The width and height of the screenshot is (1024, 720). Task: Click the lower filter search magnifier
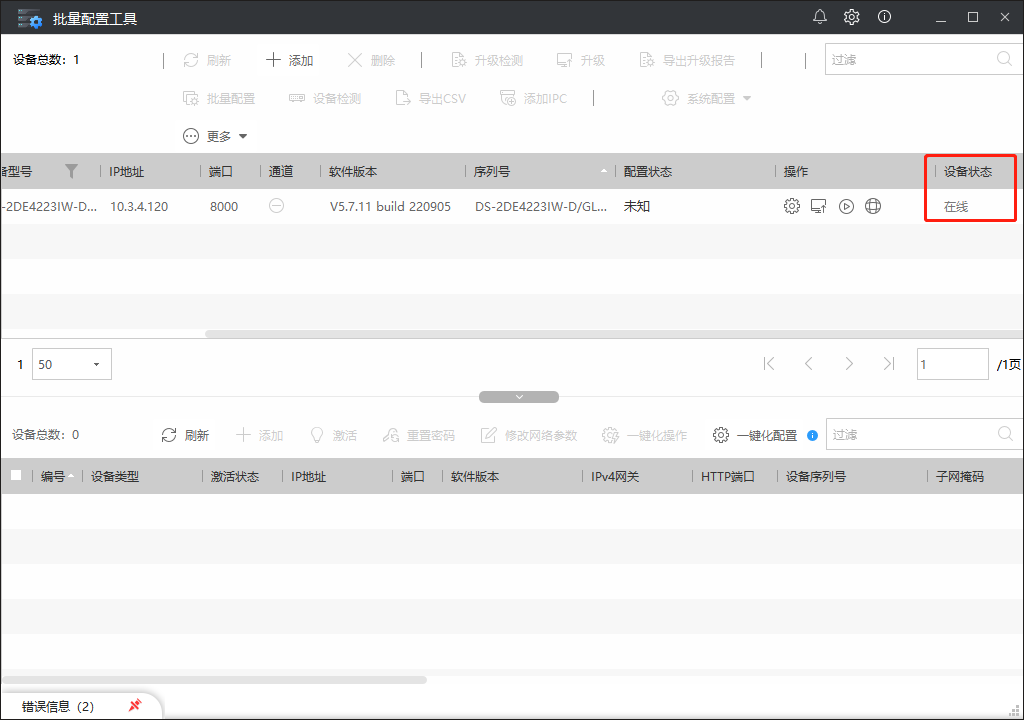click(x=1006, y=434)
